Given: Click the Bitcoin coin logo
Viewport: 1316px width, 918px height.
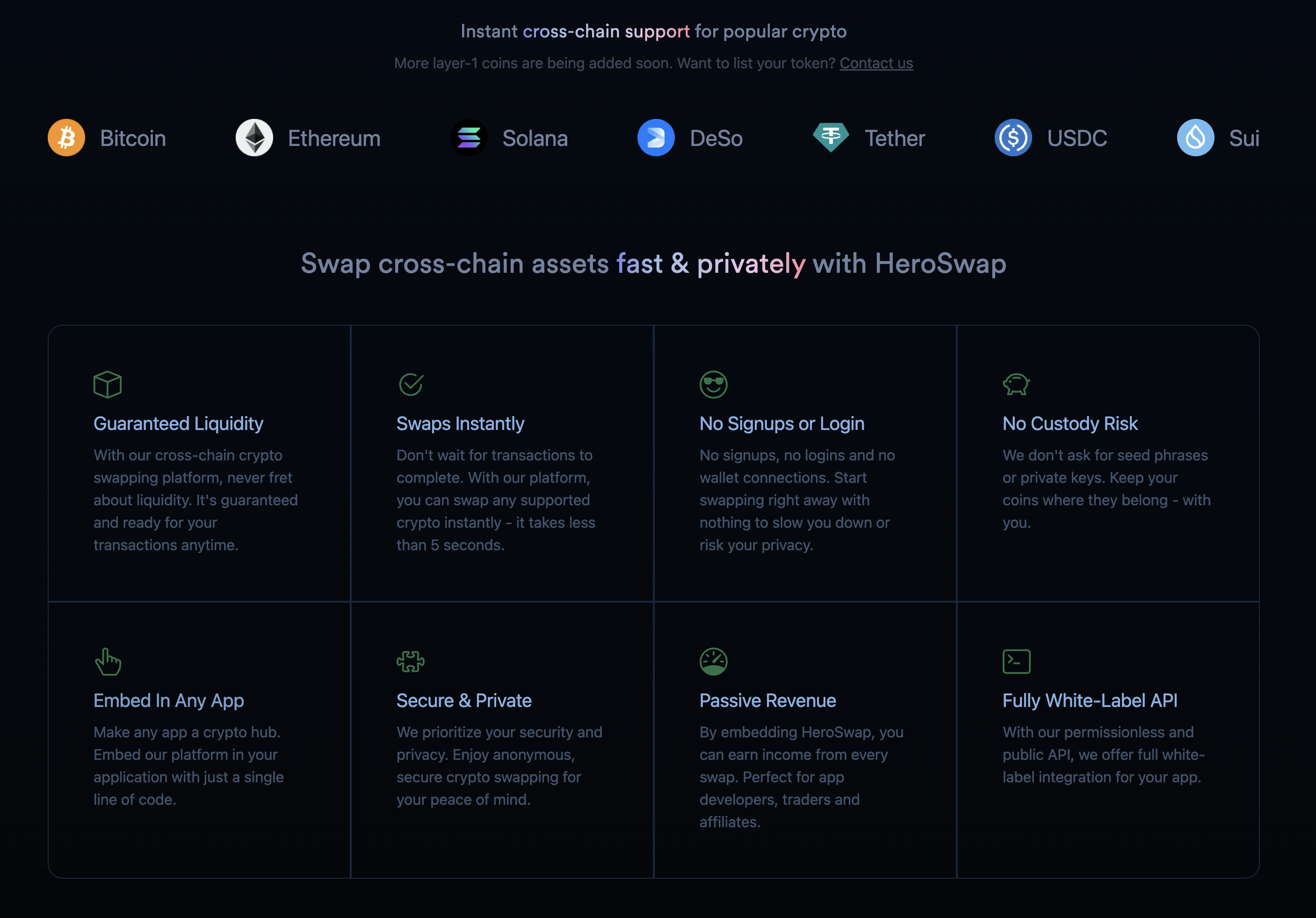Looking at the screenshot, I should click(x=66, y=138).
